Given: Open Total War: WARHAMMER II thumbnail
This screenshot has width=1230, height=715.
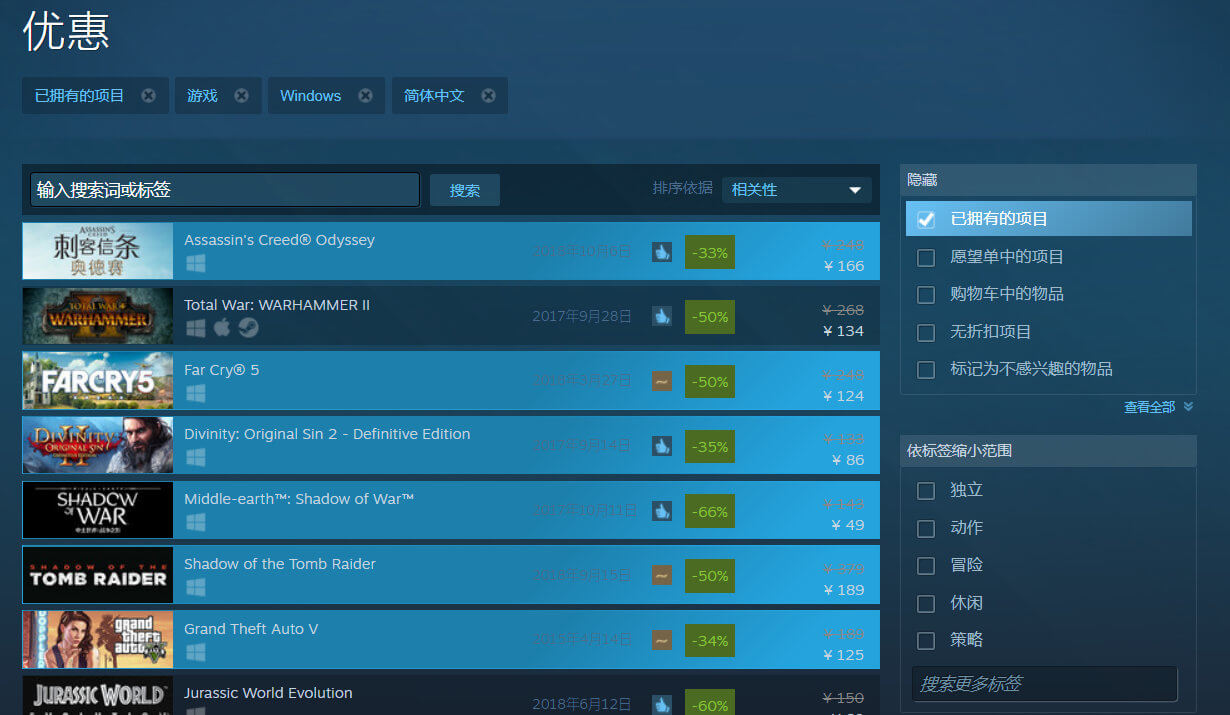Looking at the screenshot, I should [98, 316].
